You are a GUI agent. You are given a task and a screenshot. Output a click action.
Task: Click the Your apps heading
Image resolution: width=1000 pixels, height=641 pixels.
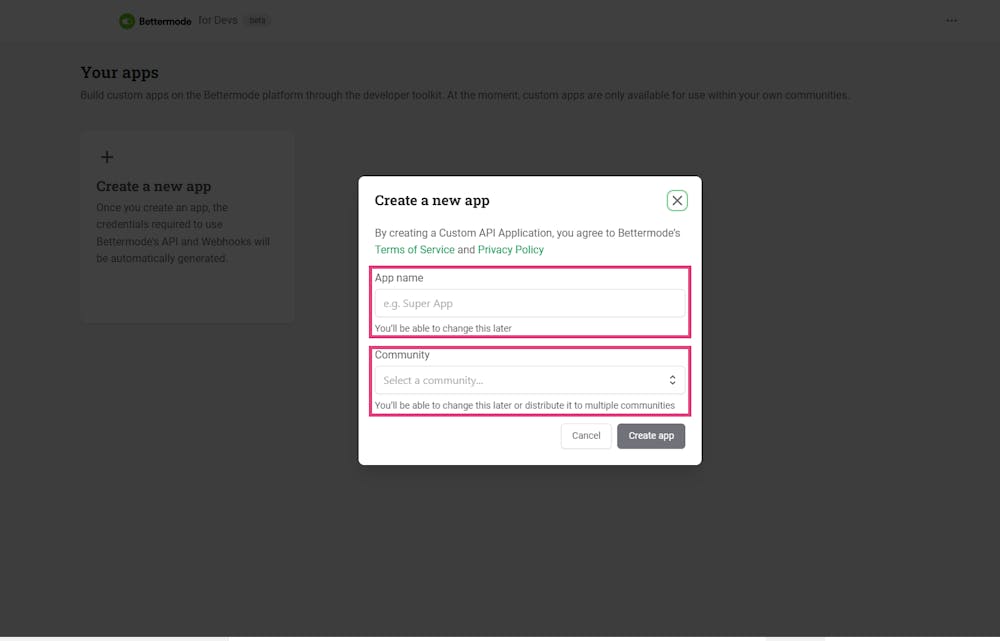pos(119,73)
